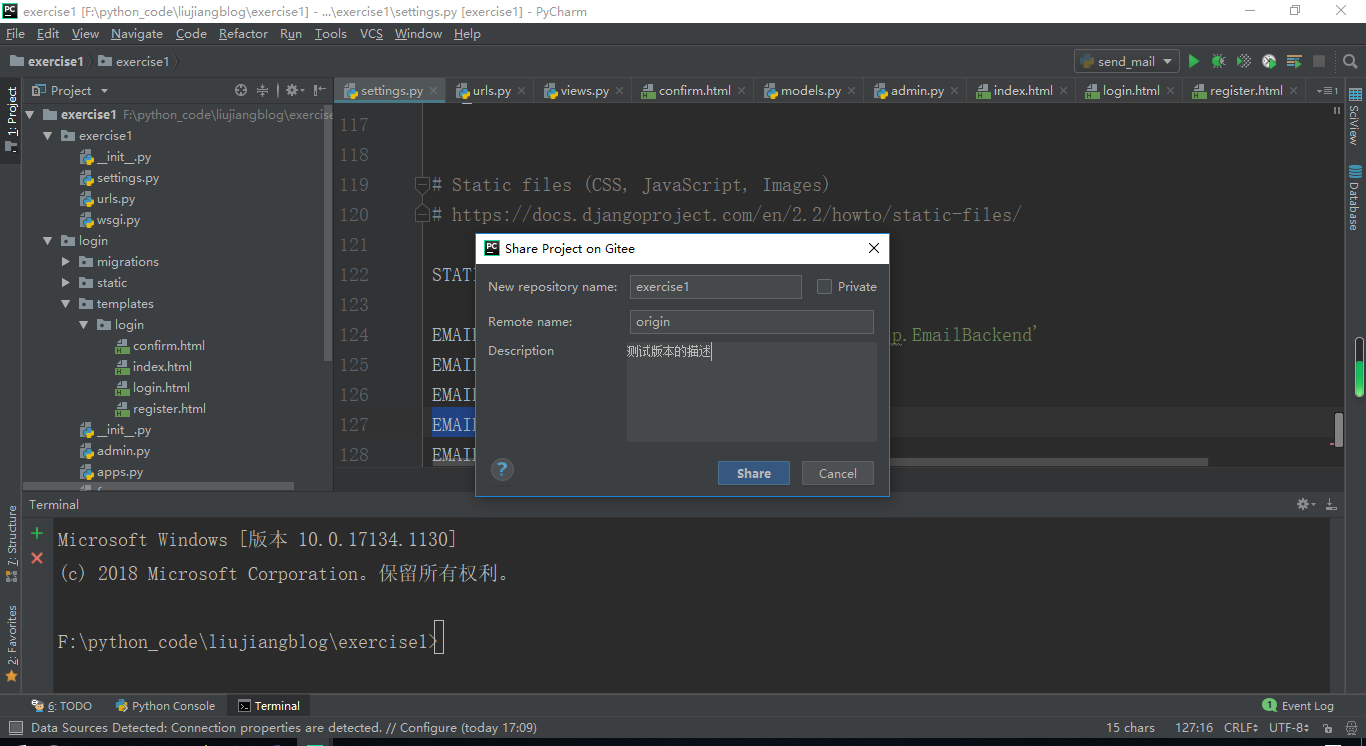1366x746 pixels.
Task: Toggle the Private repository checkbox
Action: click(x=824, y=286)
